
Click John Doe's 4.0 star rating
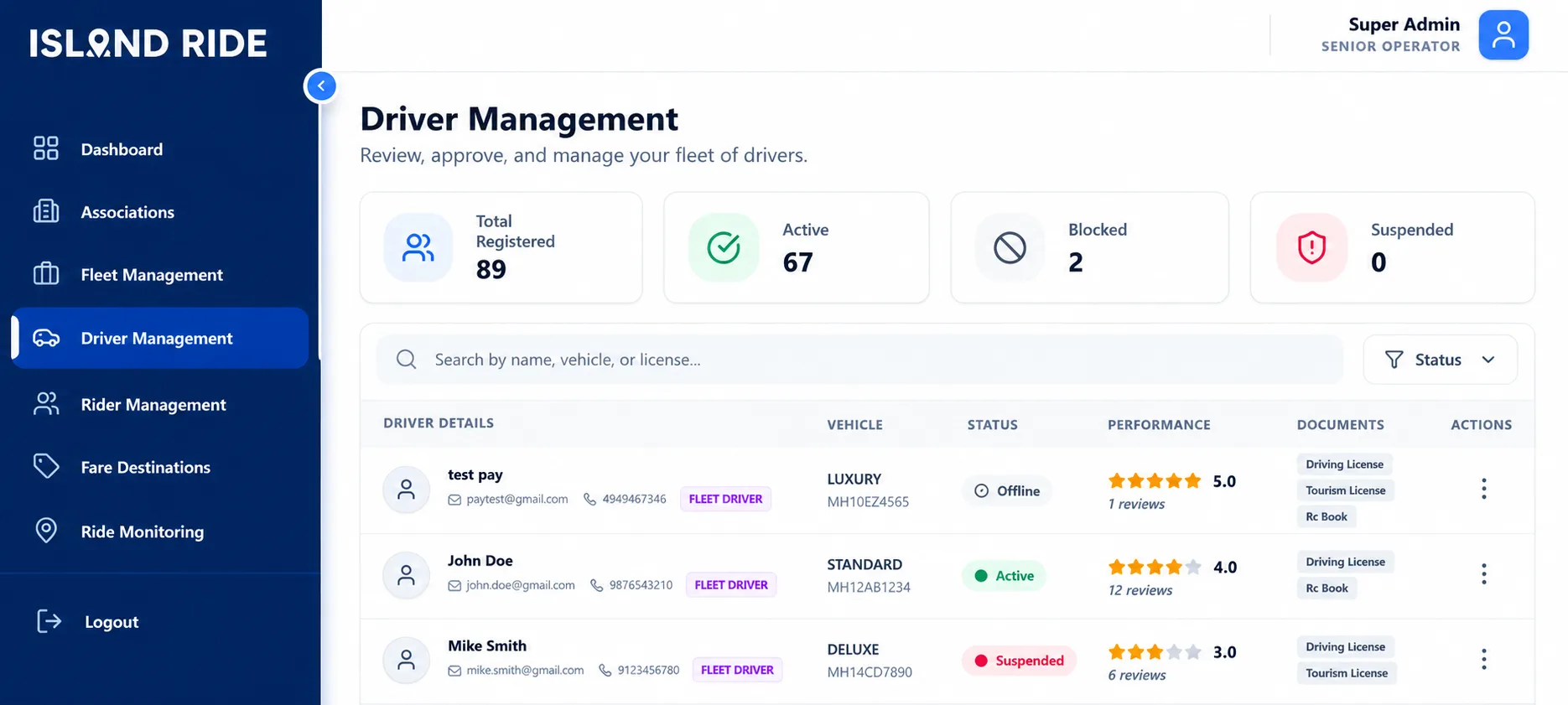coord(1155,567)
